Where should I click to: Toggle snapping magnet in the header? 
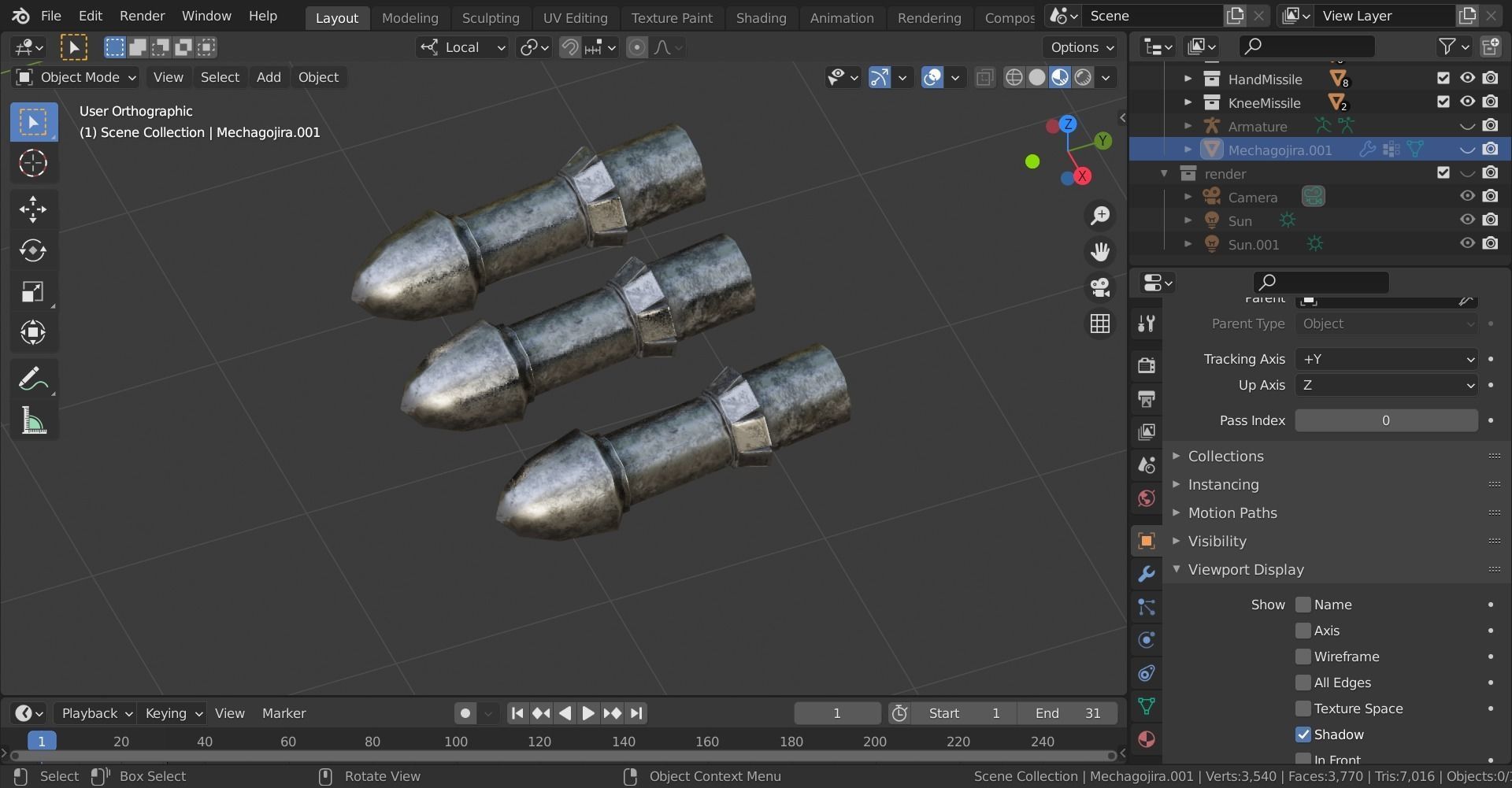569,47
